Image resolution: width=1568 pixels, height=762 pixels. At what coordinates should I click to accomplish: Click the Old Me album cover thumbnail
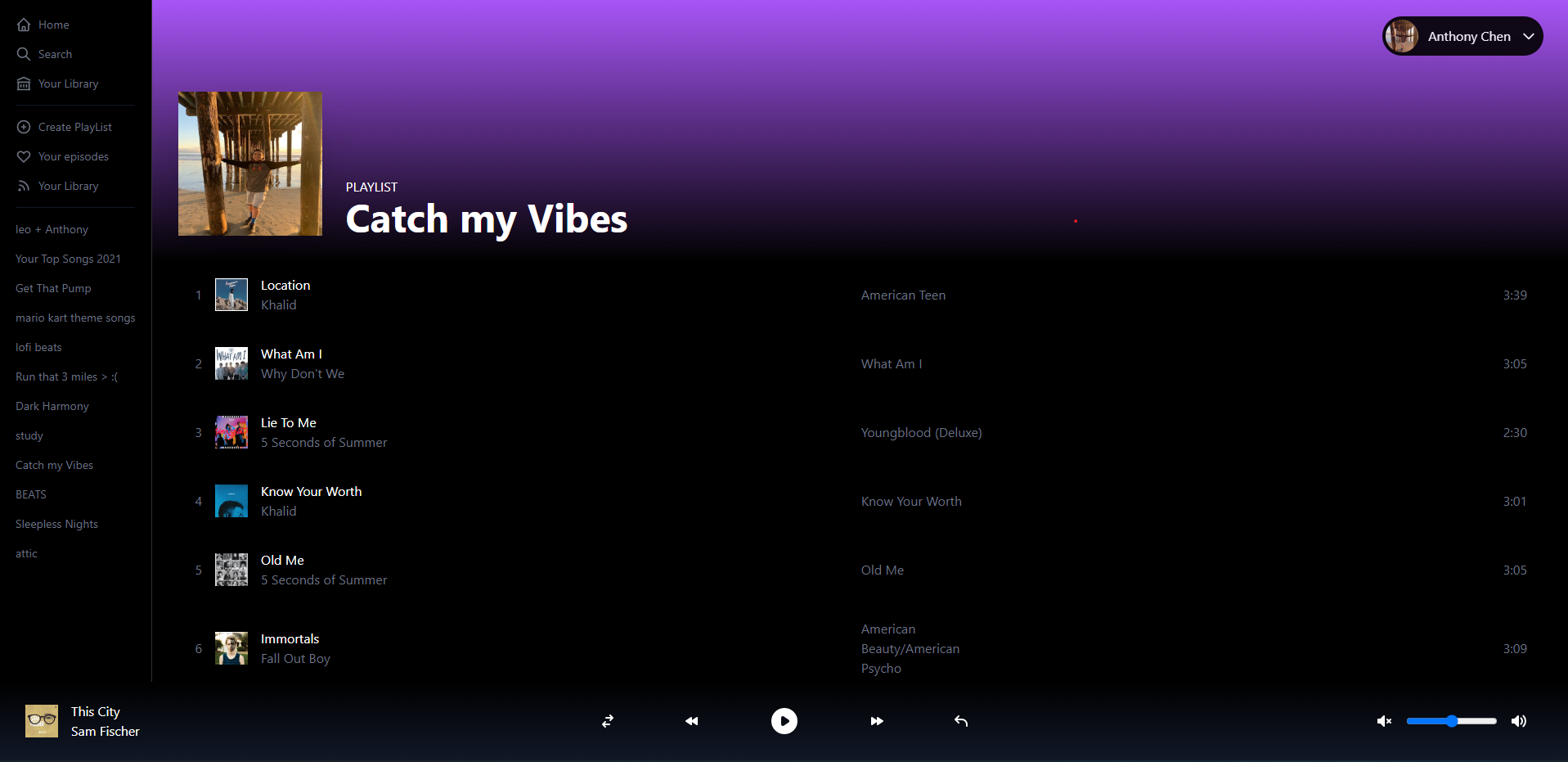pos(231,570)
